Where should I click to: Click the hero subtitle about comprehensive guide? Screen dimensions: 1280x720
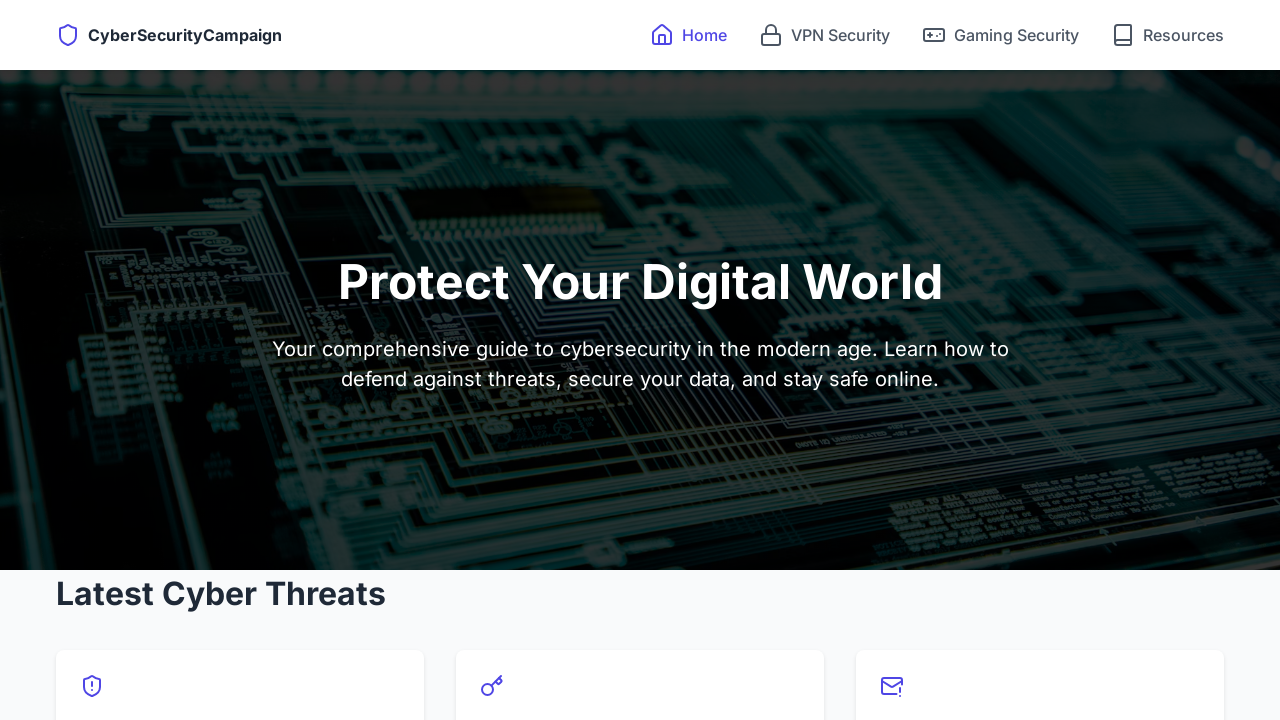click(x=640, y=364)
